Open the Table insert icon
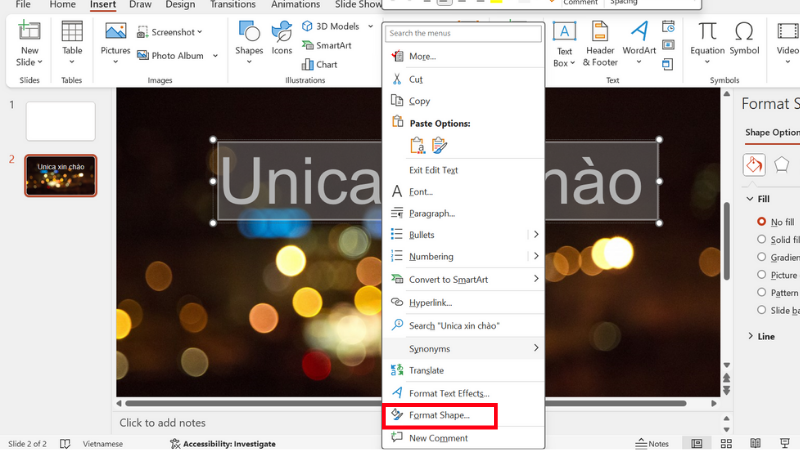Screen dimensions: 800x450 tap(72, 35)
